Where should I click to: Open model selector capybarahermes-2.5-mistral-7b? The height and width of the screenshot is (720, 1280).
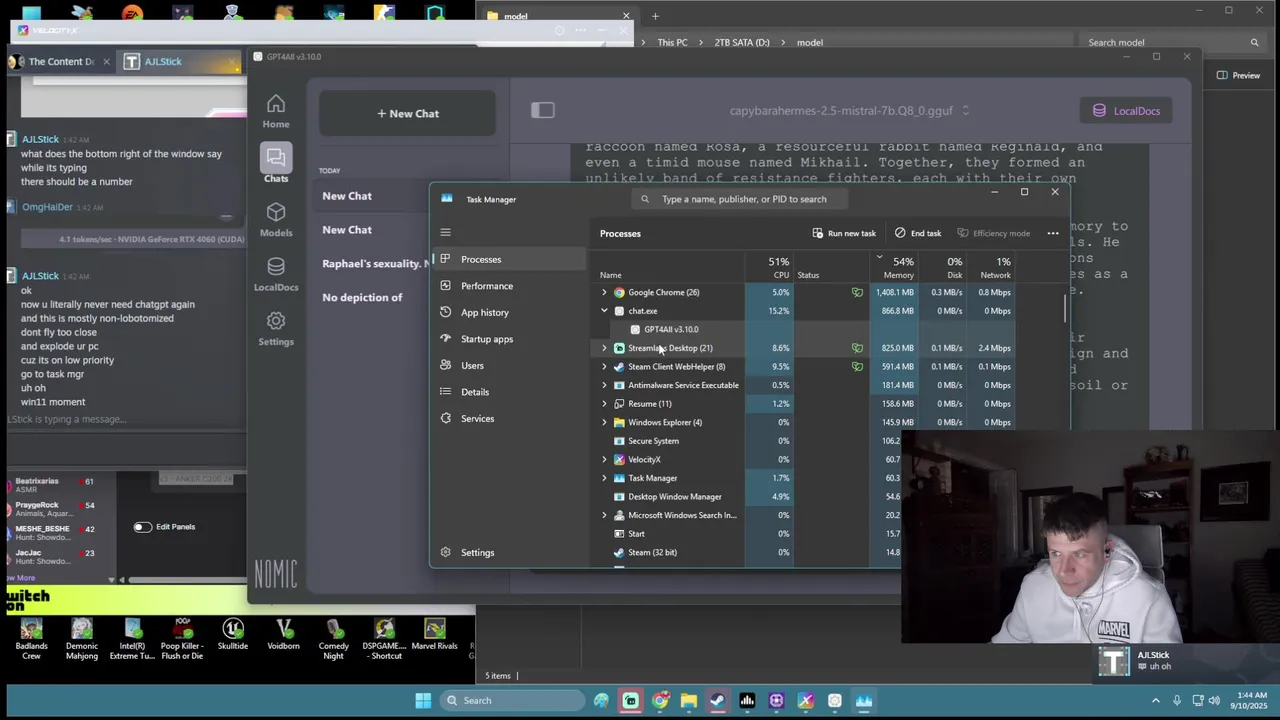pyautogui.click(x=849, y=111)
